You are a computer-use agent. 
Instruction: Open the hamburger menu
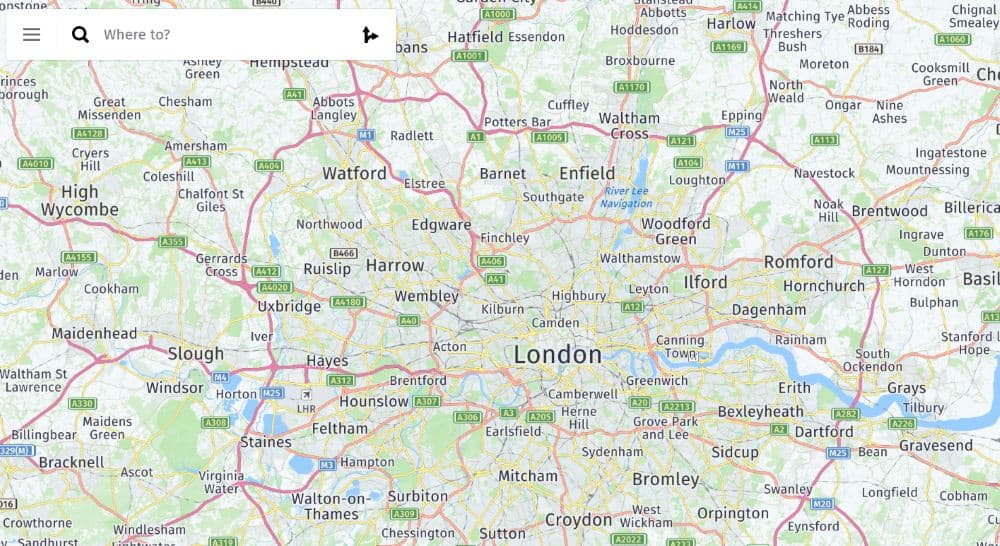tap(31, 34)
